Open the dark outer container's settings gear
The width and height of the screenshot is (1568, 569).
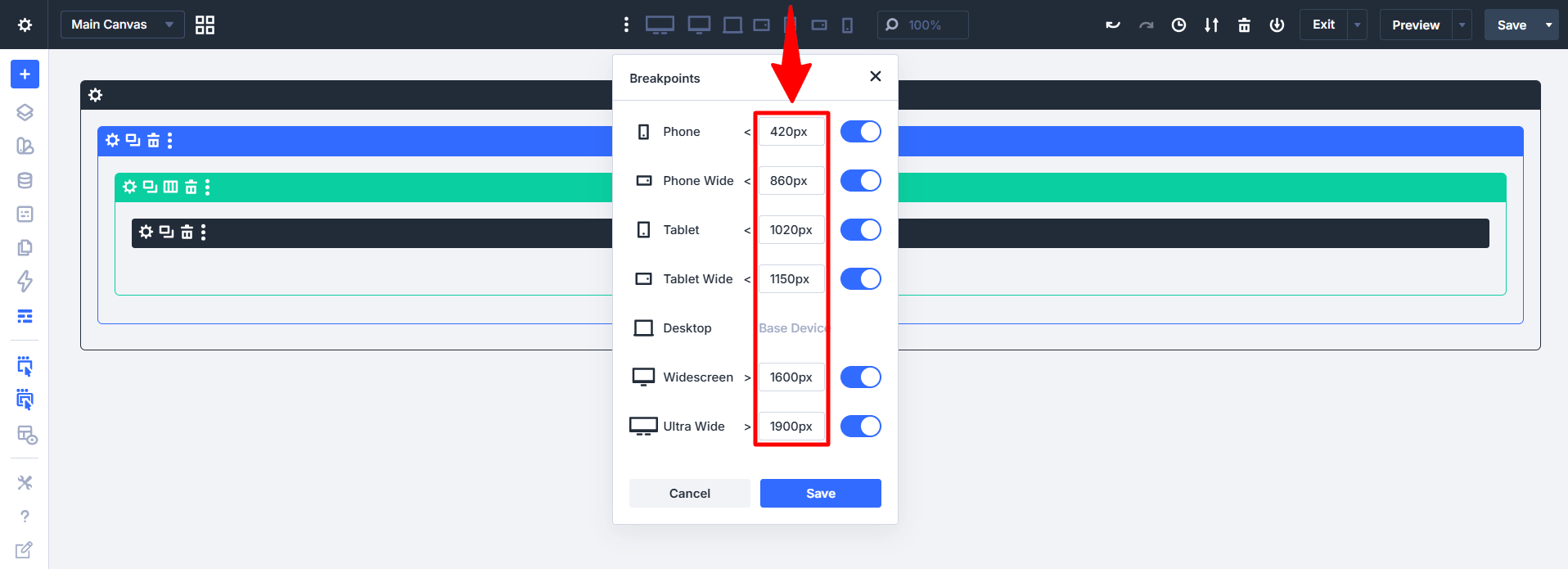point(95,95)
